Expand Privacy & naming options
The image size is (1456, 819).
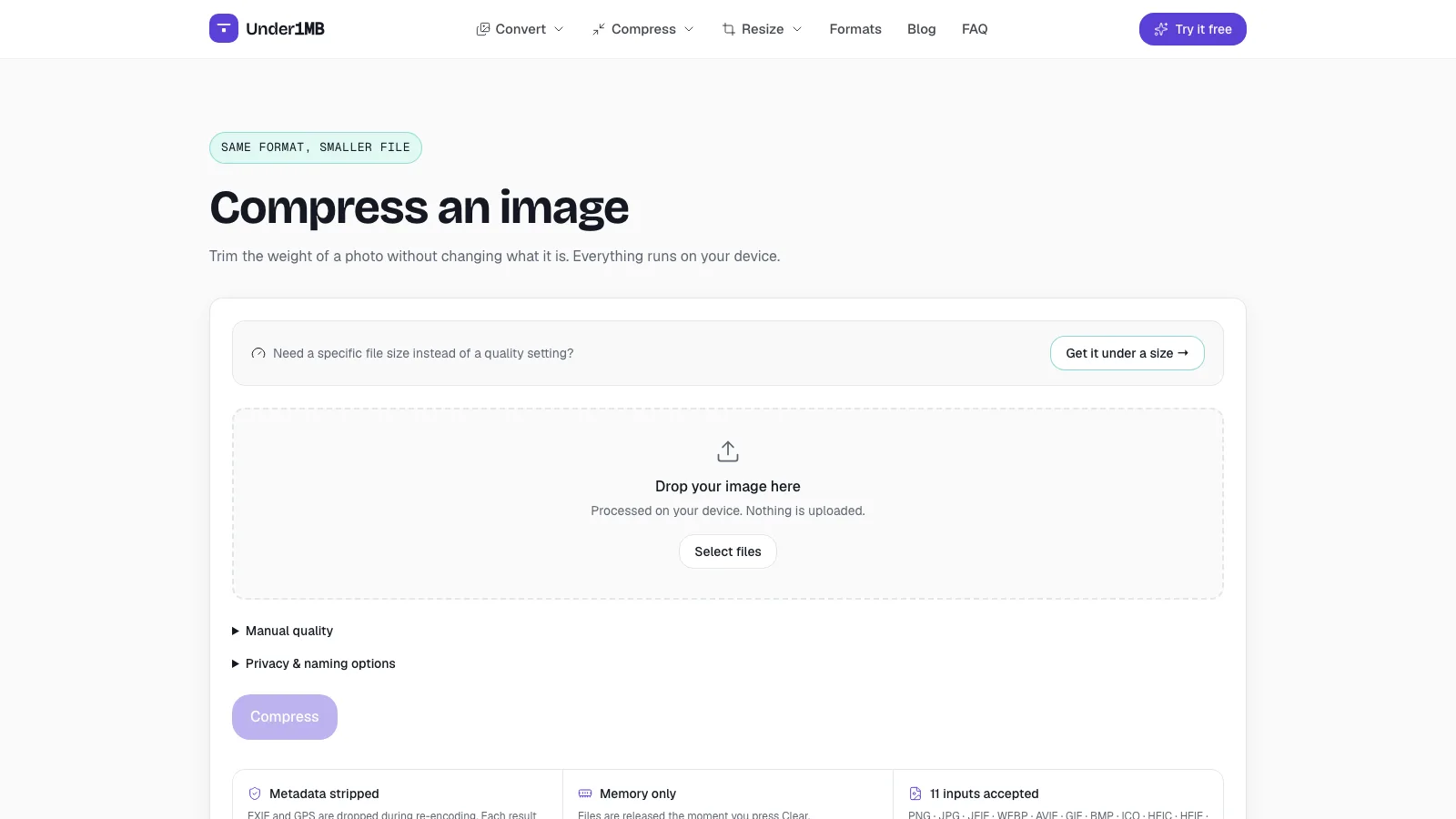[x=314, y=663]
